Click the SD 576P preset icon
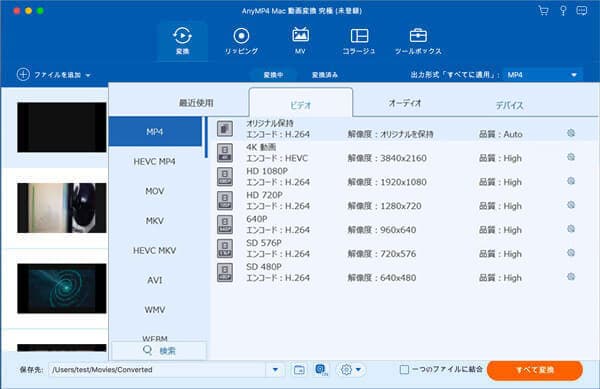Viewport: 600px width, 389px height. pos(225,248)
